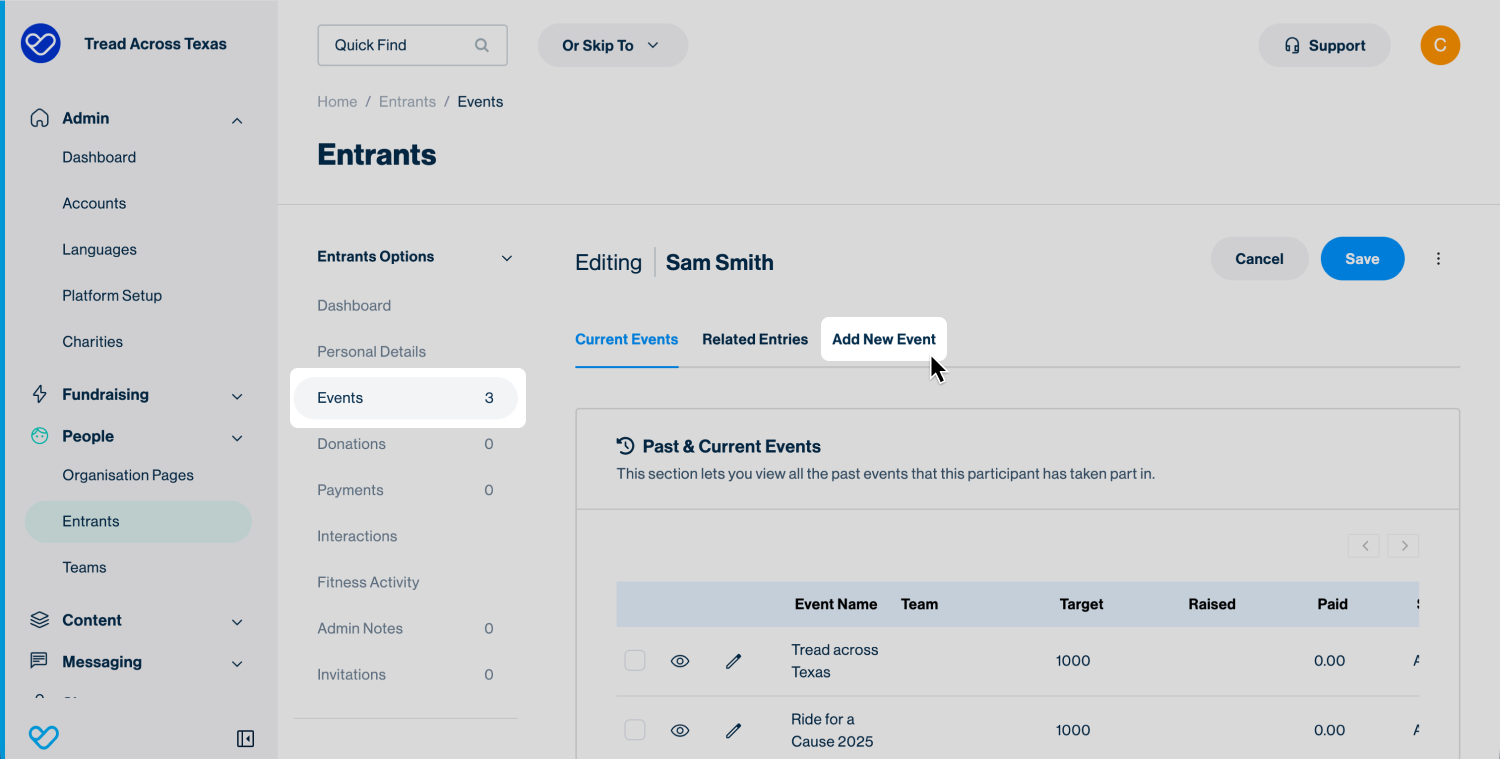Expand the Fundraising sidebar section
This screenshot has height=759, width=1500.
237,396
